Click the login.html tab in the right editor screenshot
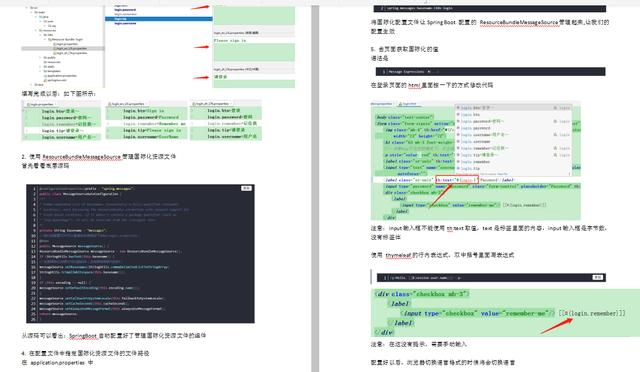Screen dimensions: 640x372 coord(408,104)
